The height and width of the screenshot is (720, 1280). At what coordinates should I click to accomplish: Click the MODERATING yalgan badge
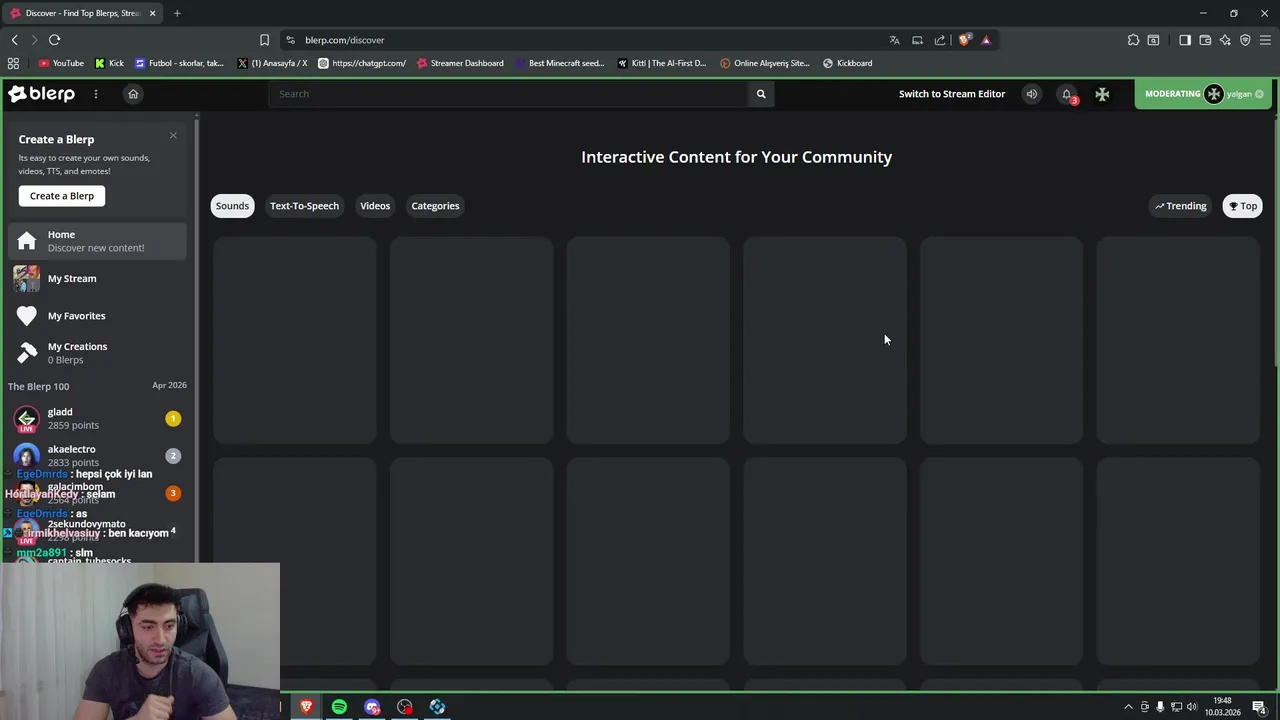click(x=1205, y=94)
